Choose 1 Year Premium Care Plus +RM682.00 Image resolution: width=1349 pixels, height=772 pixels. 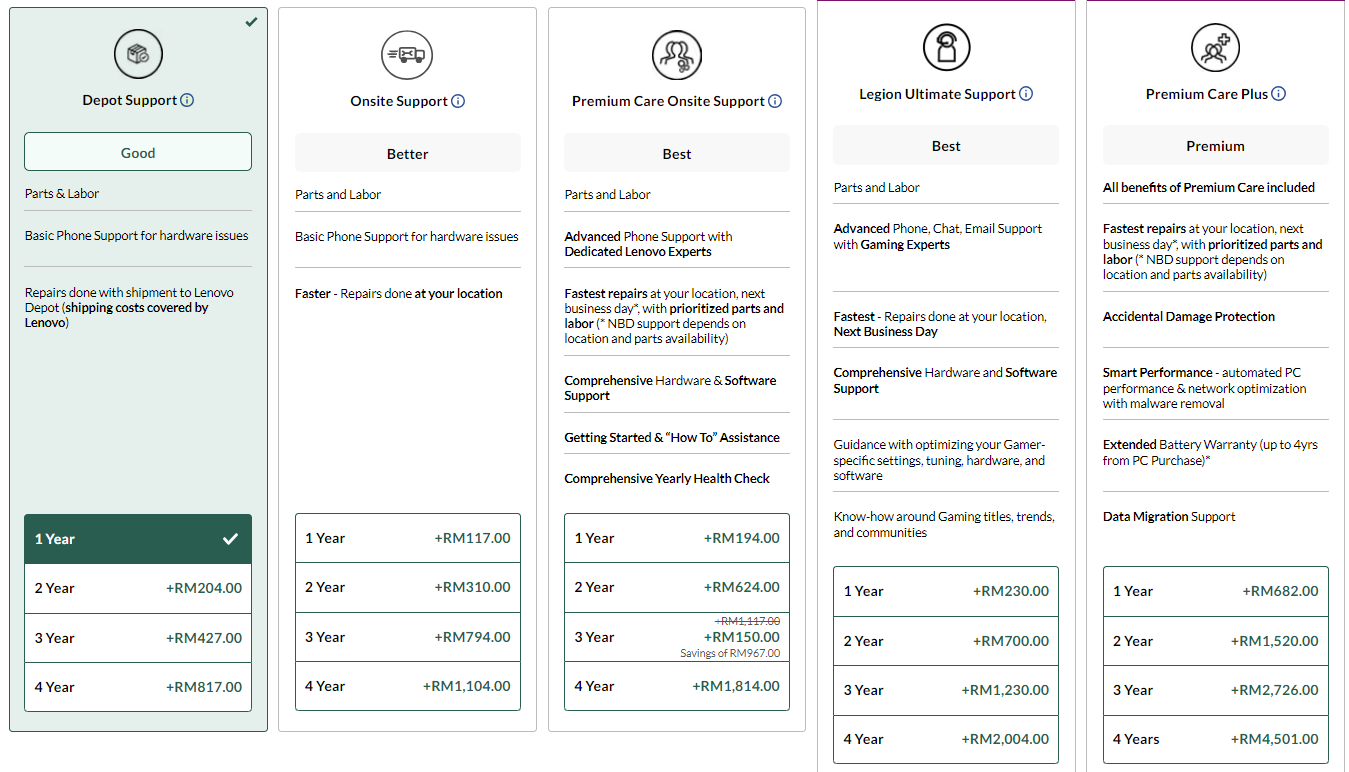click(1215, 591)
